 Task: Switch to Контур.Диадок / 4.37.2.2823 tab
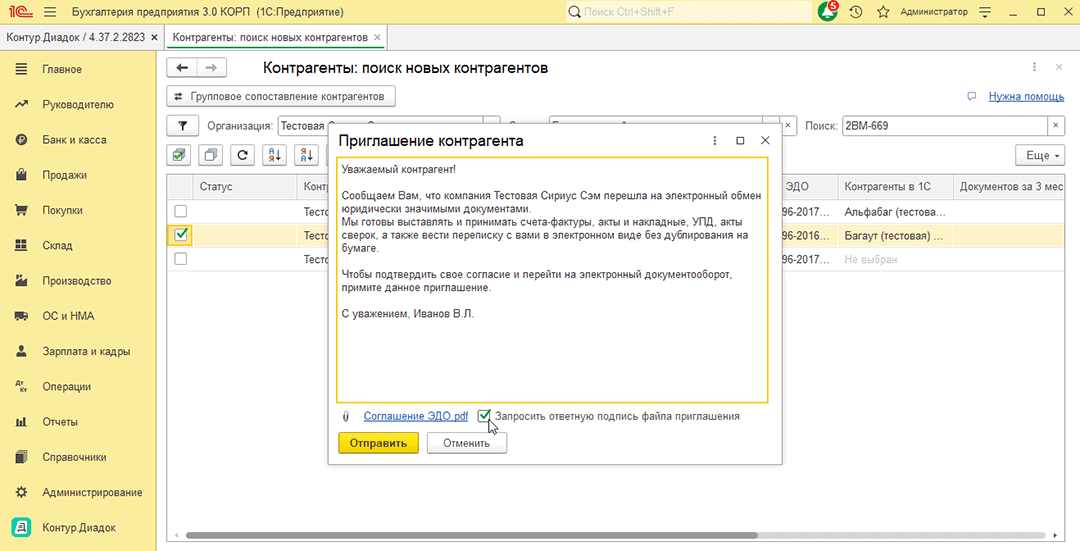(76, 37)
